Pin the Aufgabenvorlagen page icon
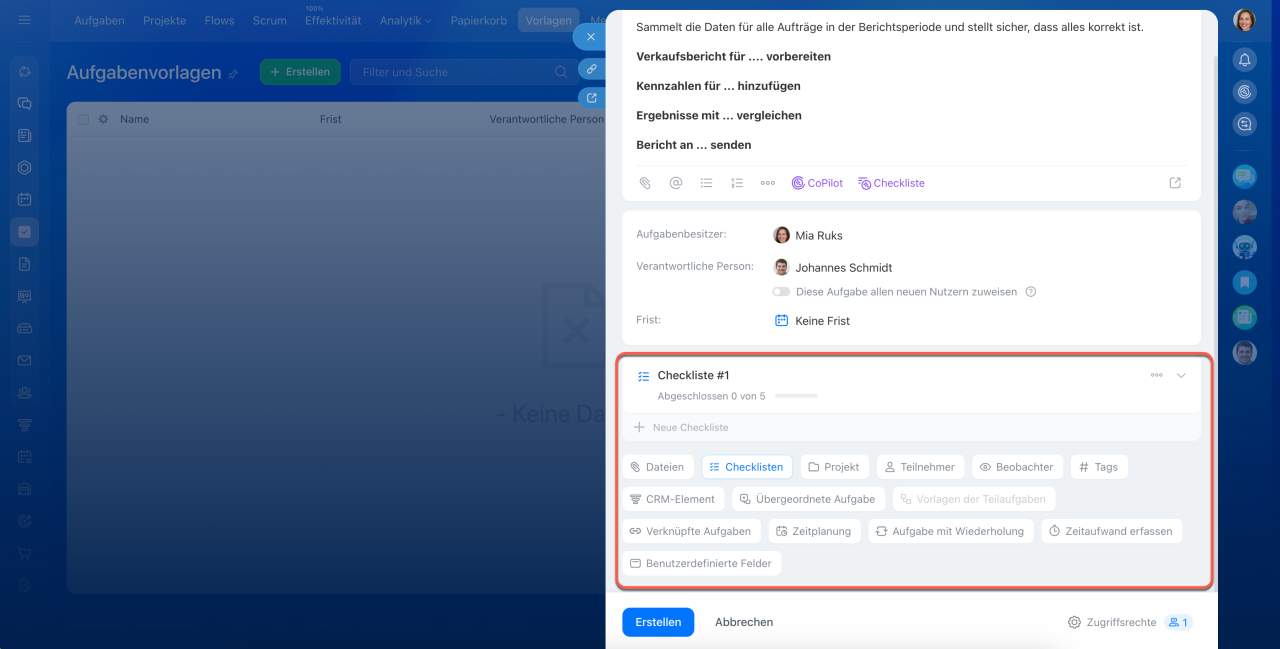 tap(234, 74)
